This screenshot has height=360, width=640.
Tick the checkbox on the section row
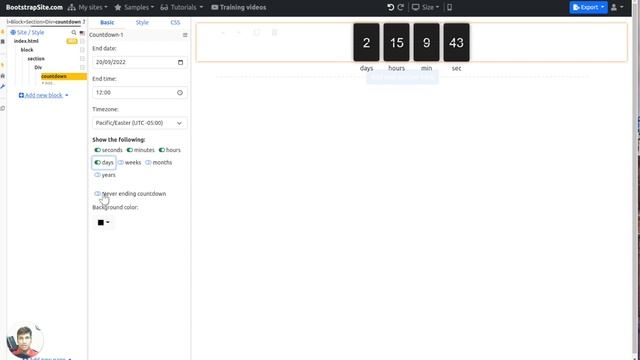tap(82, 59)
